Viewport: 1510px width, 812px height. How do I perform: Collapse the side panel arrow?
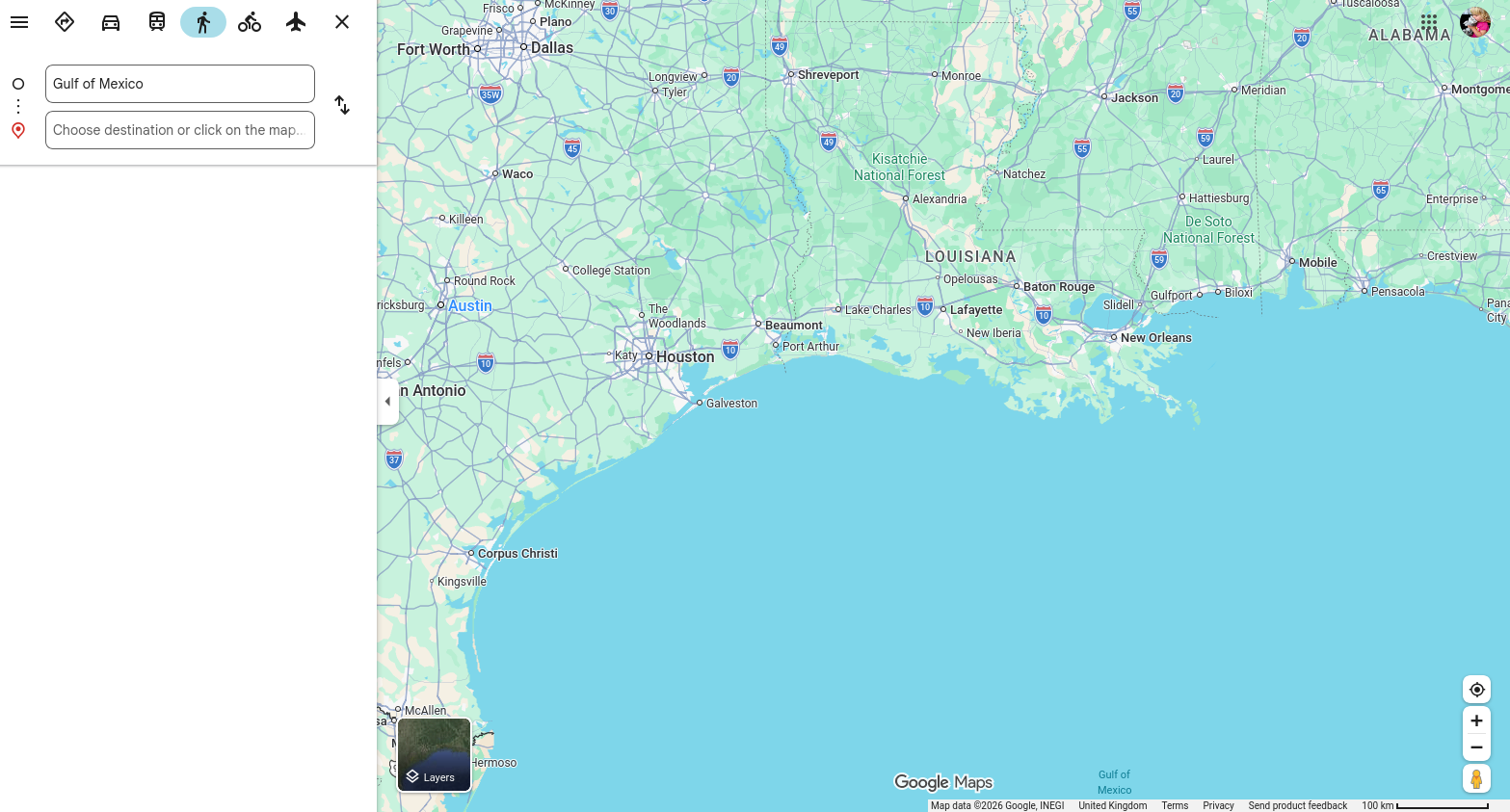[x=387, y=402]
